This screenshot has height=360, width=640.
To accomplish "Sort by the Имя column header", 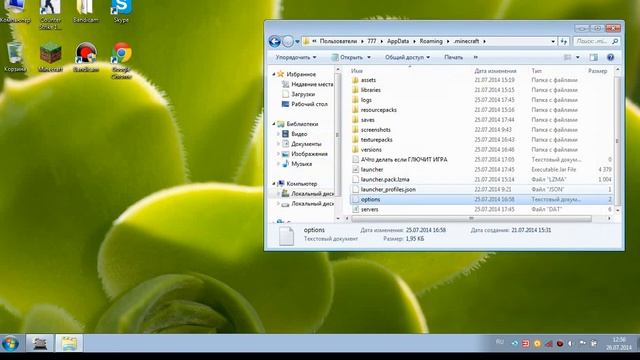I will pos(357,71).
